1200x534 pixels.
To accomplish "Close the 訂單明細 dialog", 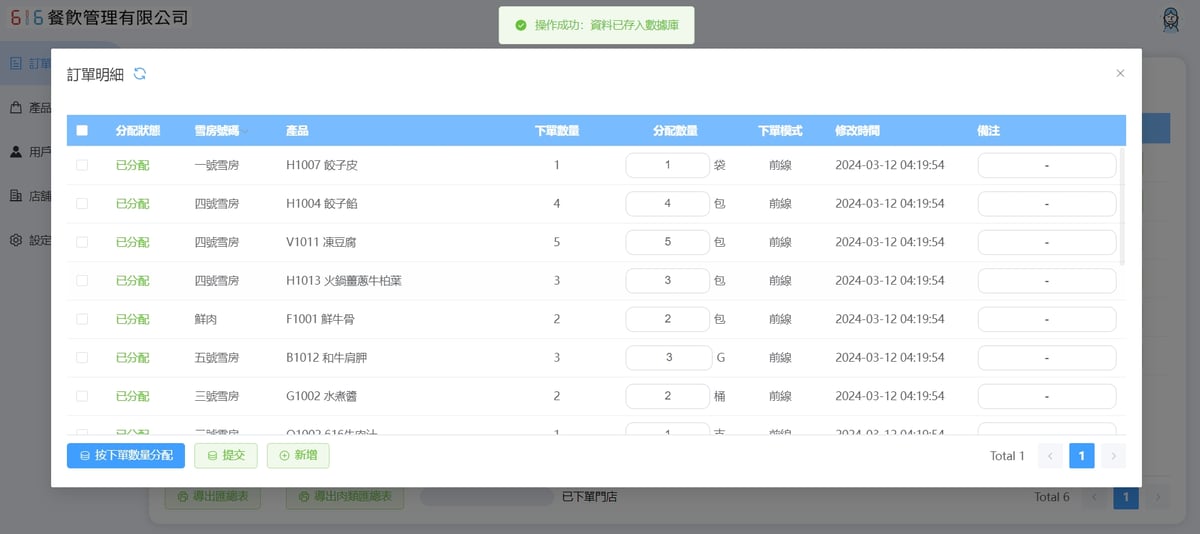I will [x=1120, y=73].
